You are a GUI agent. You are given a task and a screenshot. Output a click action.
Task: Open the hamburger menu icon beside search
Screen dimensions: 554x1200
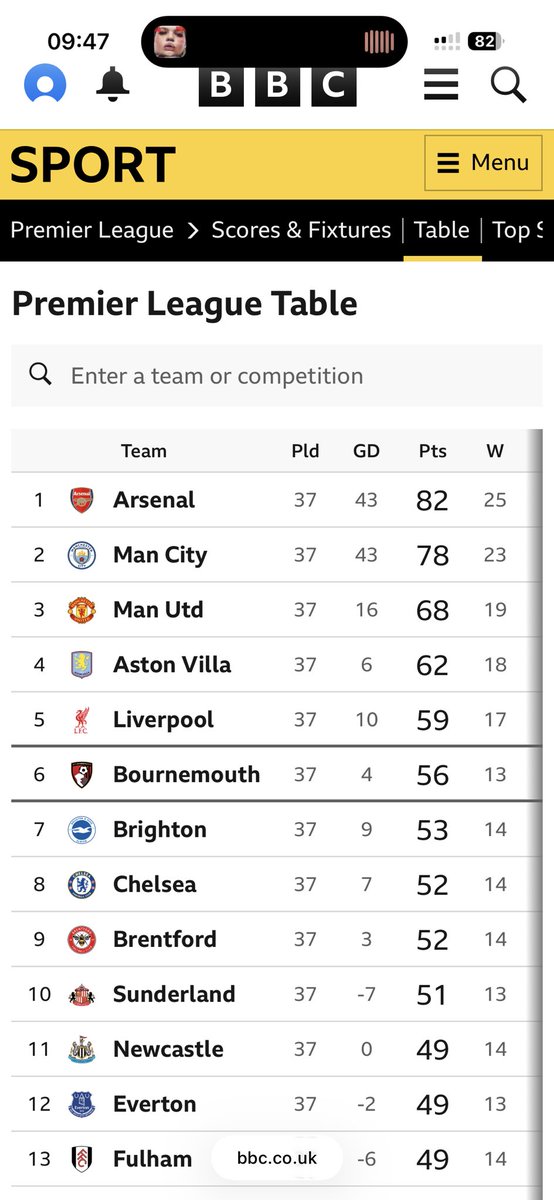point(441,85)
